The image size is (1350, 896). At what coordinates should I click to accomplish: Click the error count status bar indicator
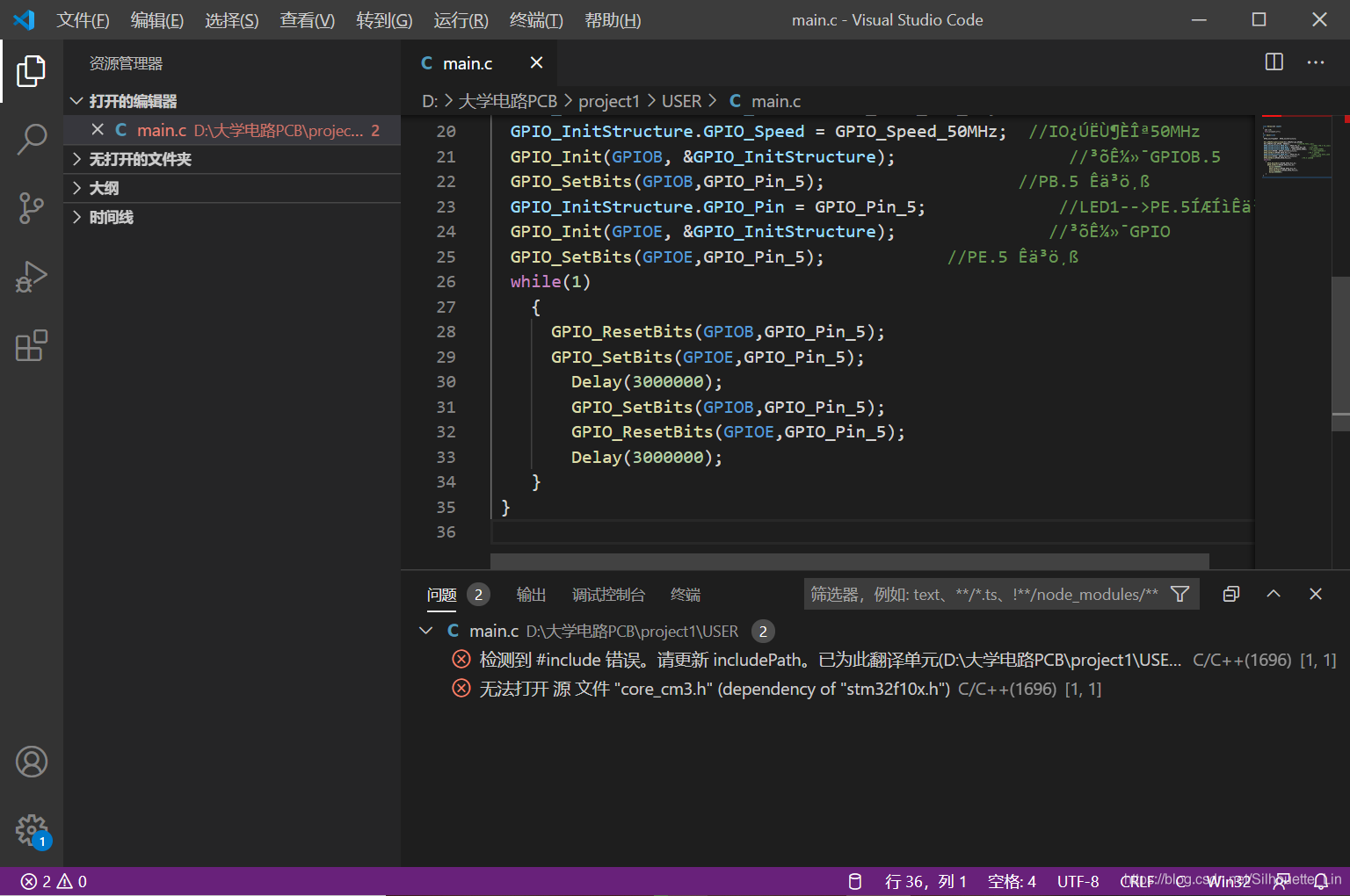[54, 881]
